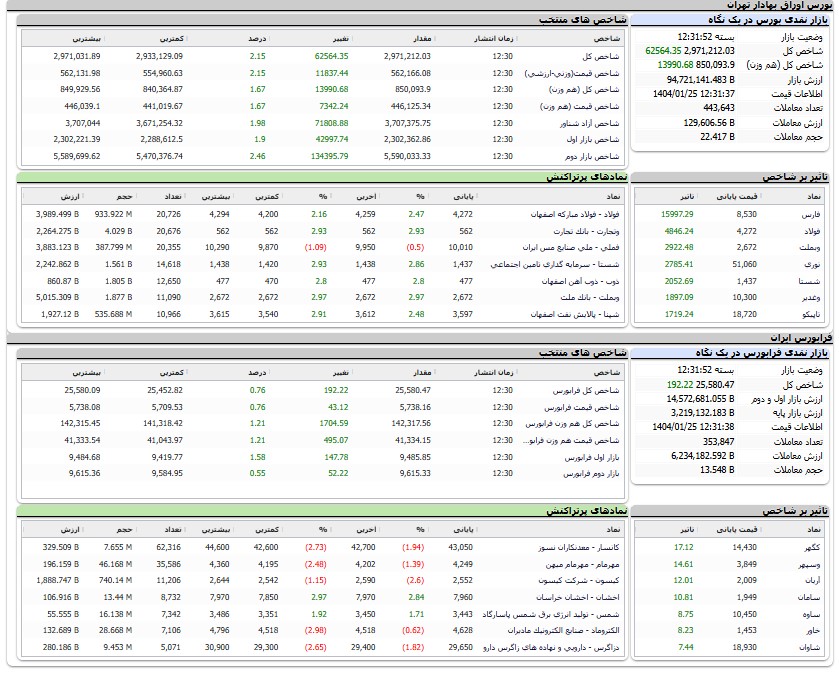Click the شاخص آزاد شناور index row name
The height and width of the screenshot is (673, 839).
click(x=590, y=124)
